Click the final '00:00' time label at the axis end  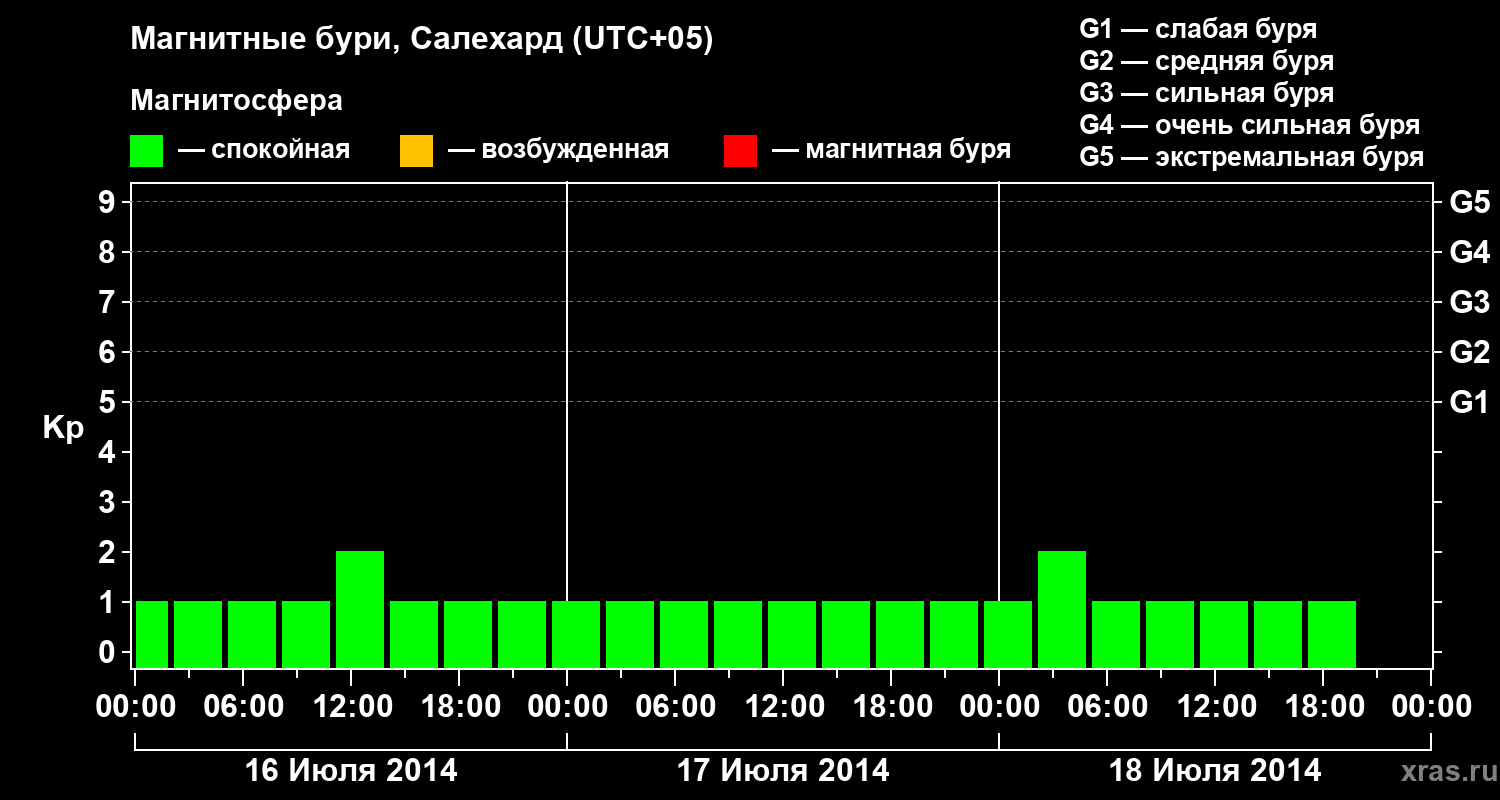pyautogui.click(x=1431, y=707)
